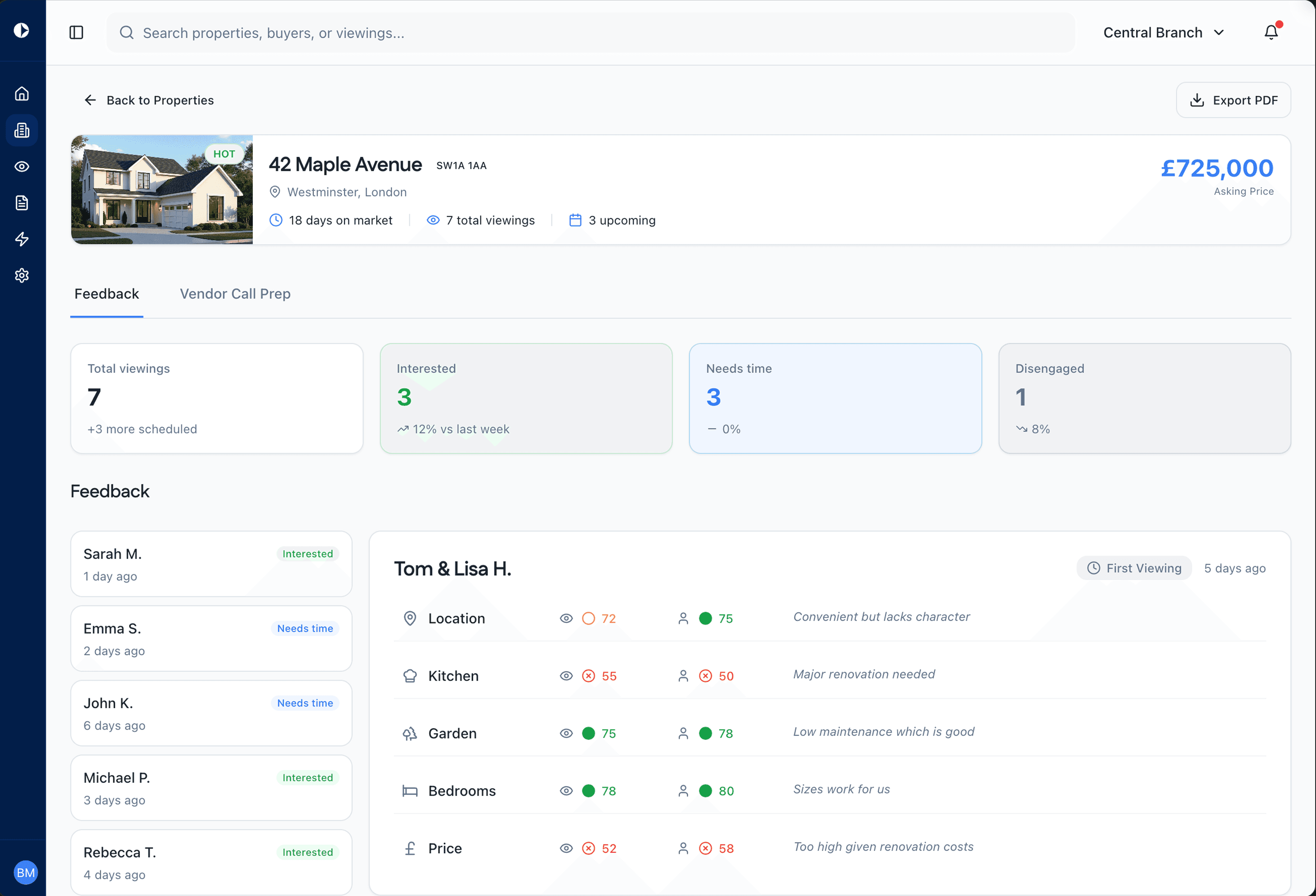
Task: Open Emma S. feedback entry
Action: coord(210,638)
